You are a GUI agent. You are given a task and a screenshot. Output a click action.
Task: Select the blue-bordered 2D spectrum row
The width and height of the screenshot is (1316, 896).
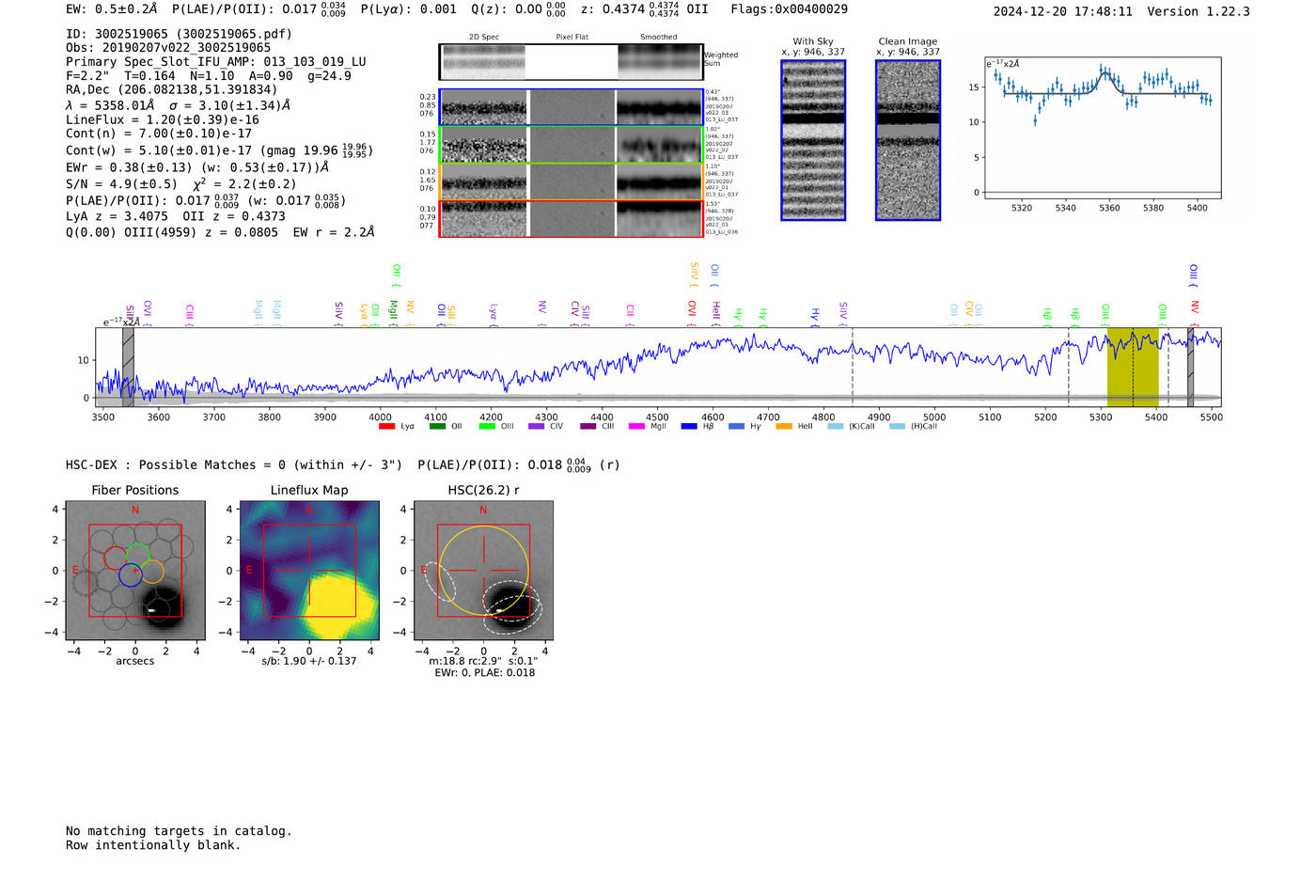pos(571,107)
